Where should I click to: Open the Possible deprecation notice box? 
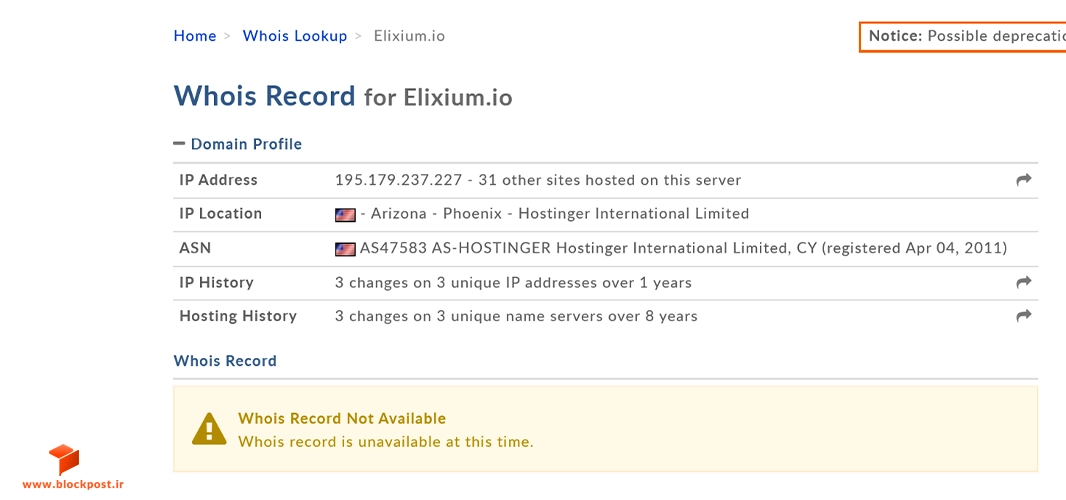963,37
